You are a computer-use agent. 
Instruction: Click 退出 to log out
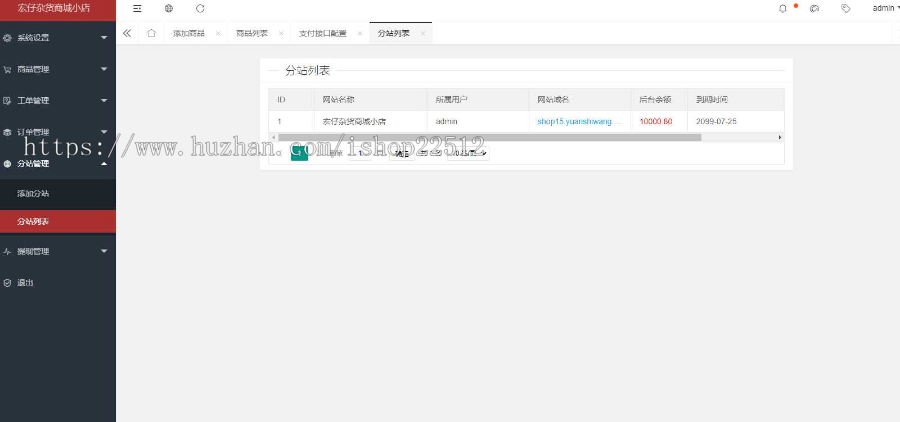pyautogui.click(x=25, y=283)
